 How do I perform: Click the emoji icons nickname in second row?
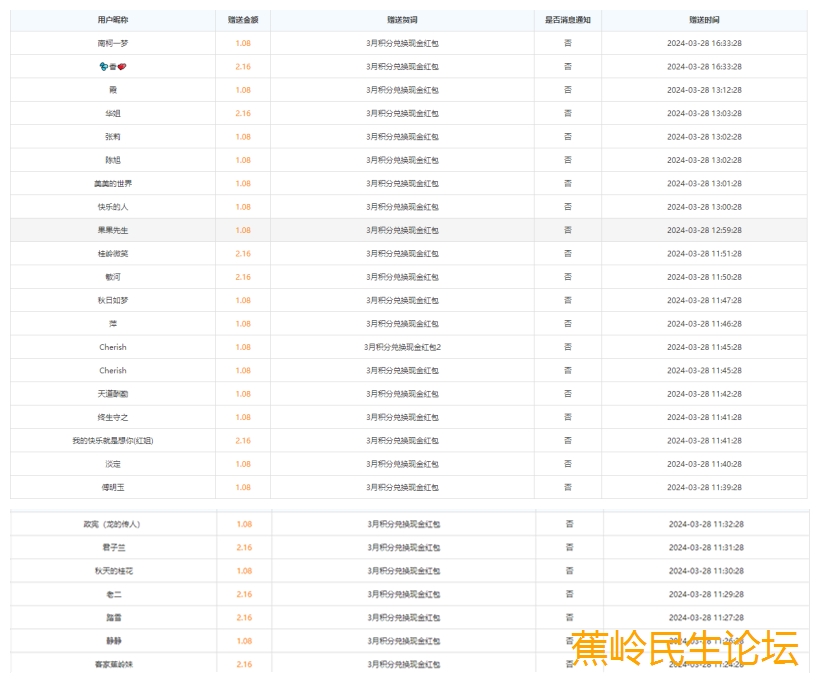pos(113,67)
